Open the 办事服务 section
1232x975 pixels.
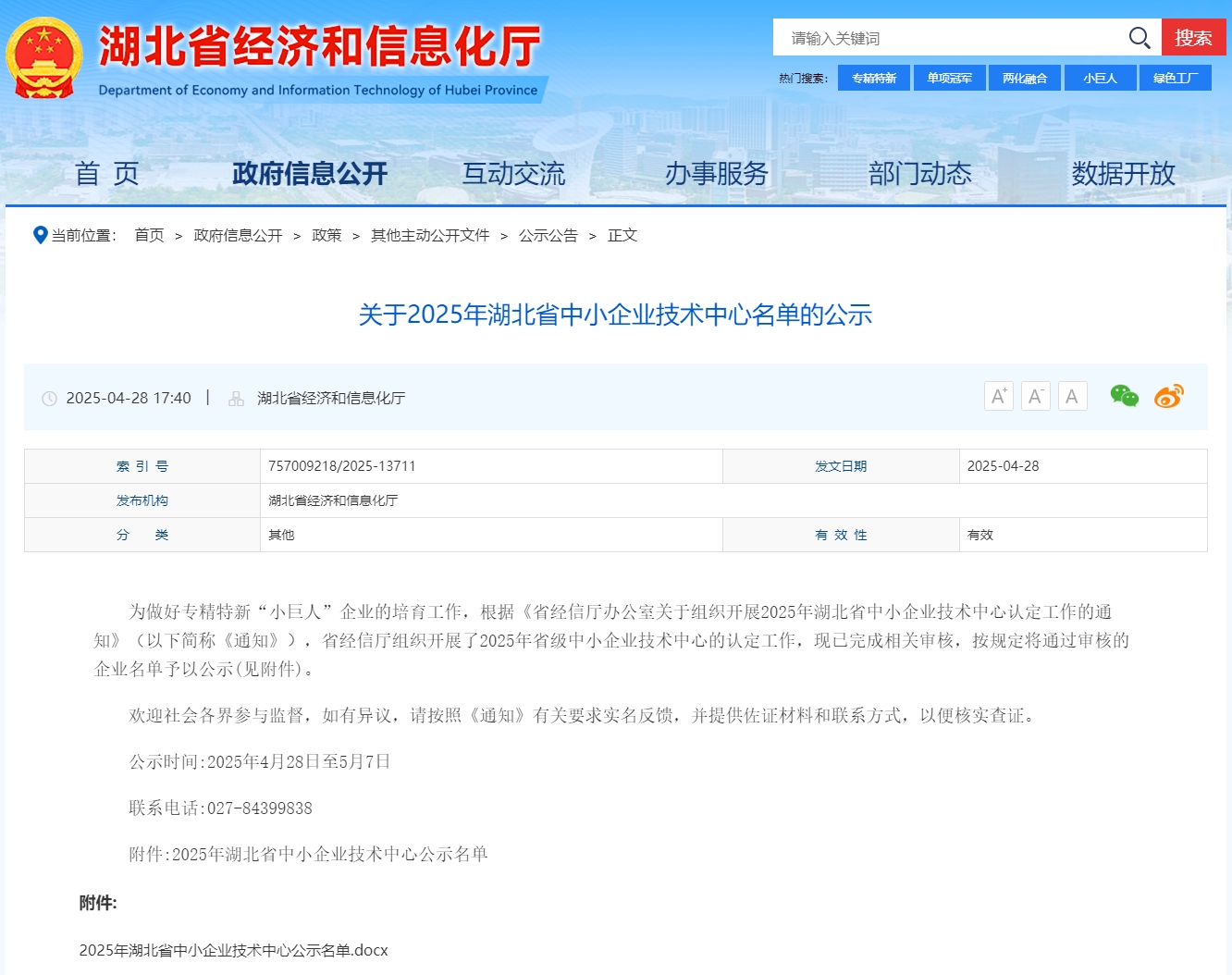[x=717, y=174]
